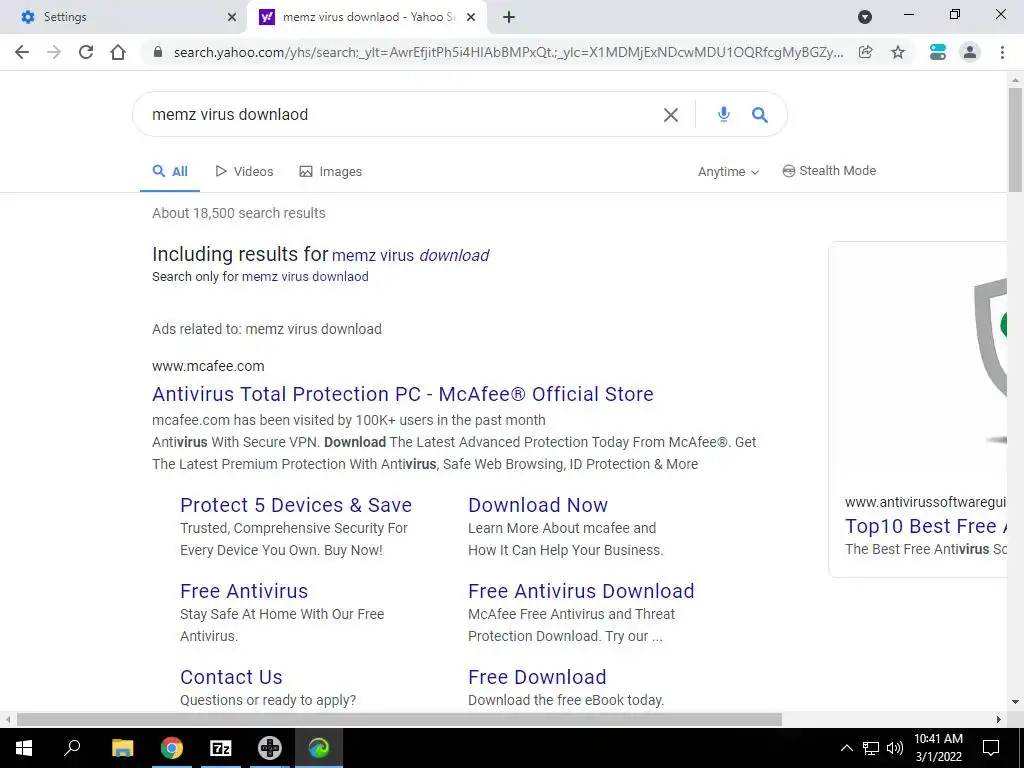
Task: Open the Chrome three-dot menu
Action: [1002, 52]
